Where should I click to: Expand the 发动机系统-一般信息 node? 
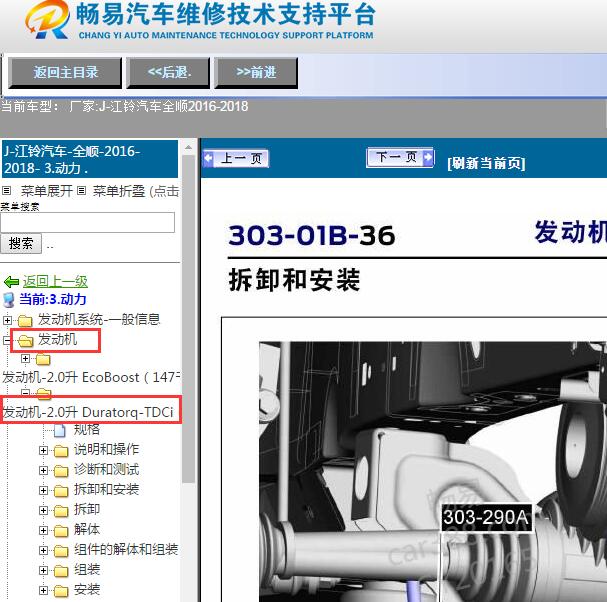pos(7,320)
